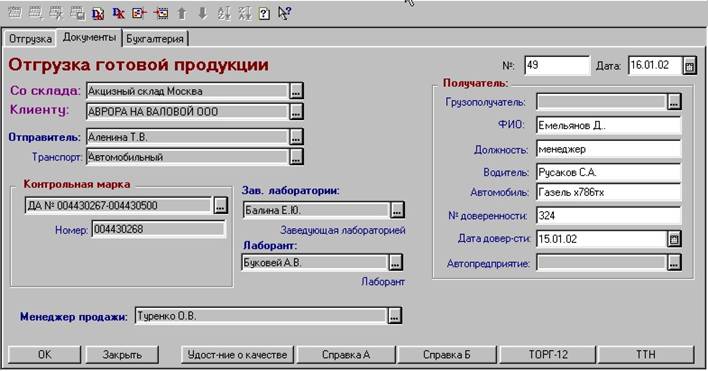
Task: Click the empty Автопредприятие field
Action: pyautogui.click(x=602, y=263)
